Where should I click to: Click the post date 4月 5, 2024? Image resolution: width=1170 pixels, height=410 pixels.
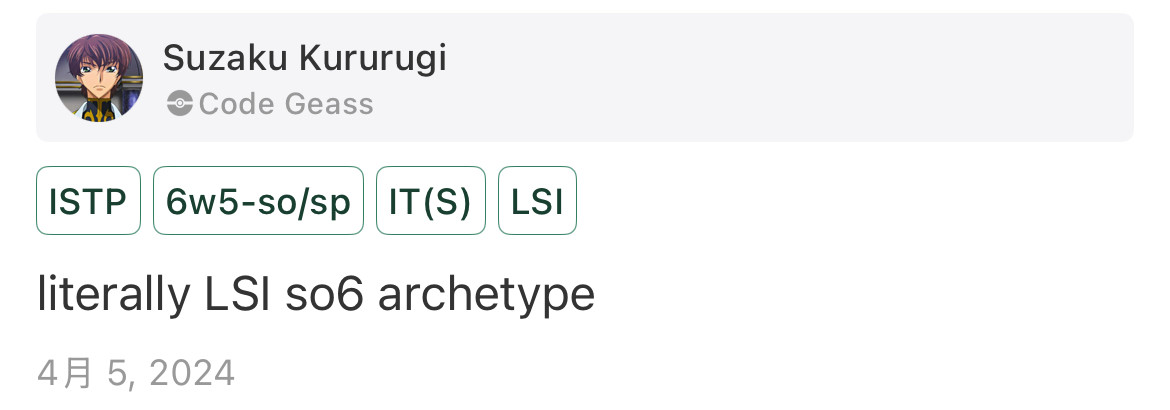[136, 373]
